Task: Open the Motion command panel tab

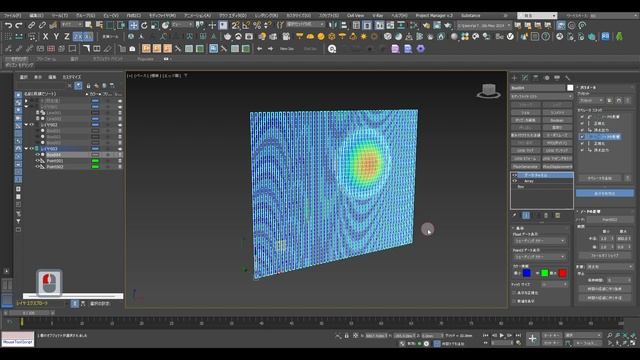Action: point(546,78)
